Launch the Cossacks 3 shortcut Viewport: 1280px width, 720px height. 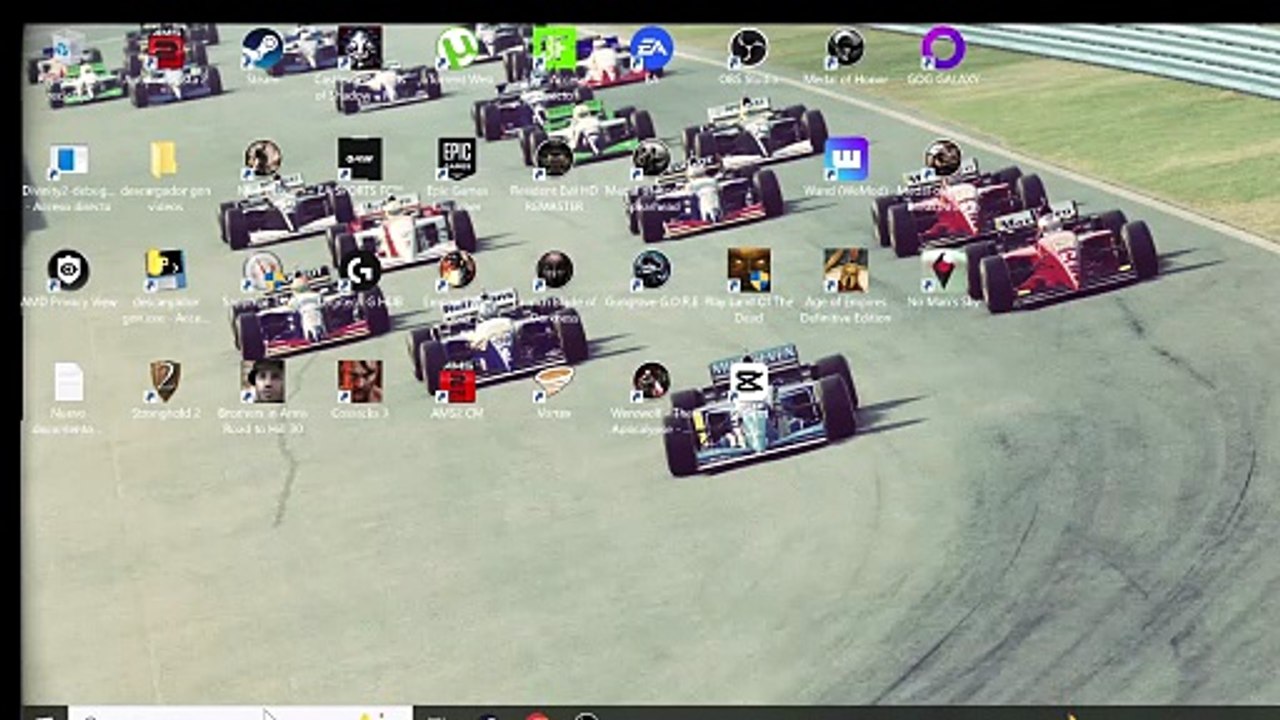359,381
